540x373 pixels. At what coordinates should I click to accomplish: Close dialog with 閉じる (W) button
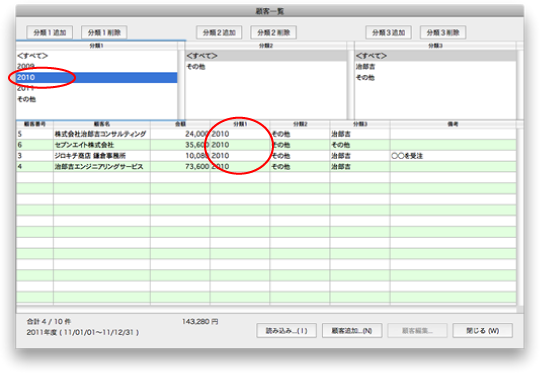[482, 331]
